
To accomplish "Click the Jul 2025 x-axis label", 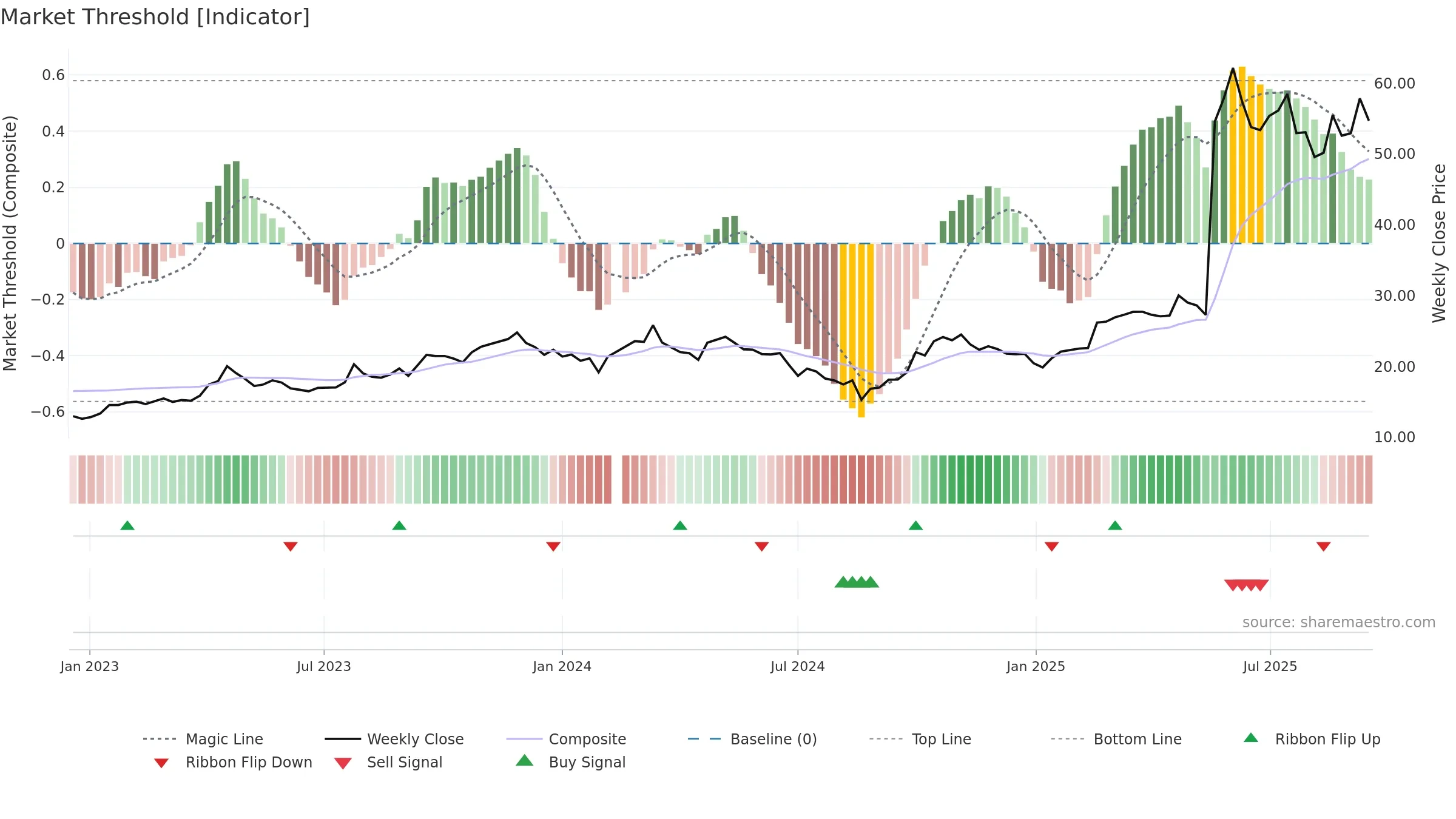I will click(x=1270, y=666).
